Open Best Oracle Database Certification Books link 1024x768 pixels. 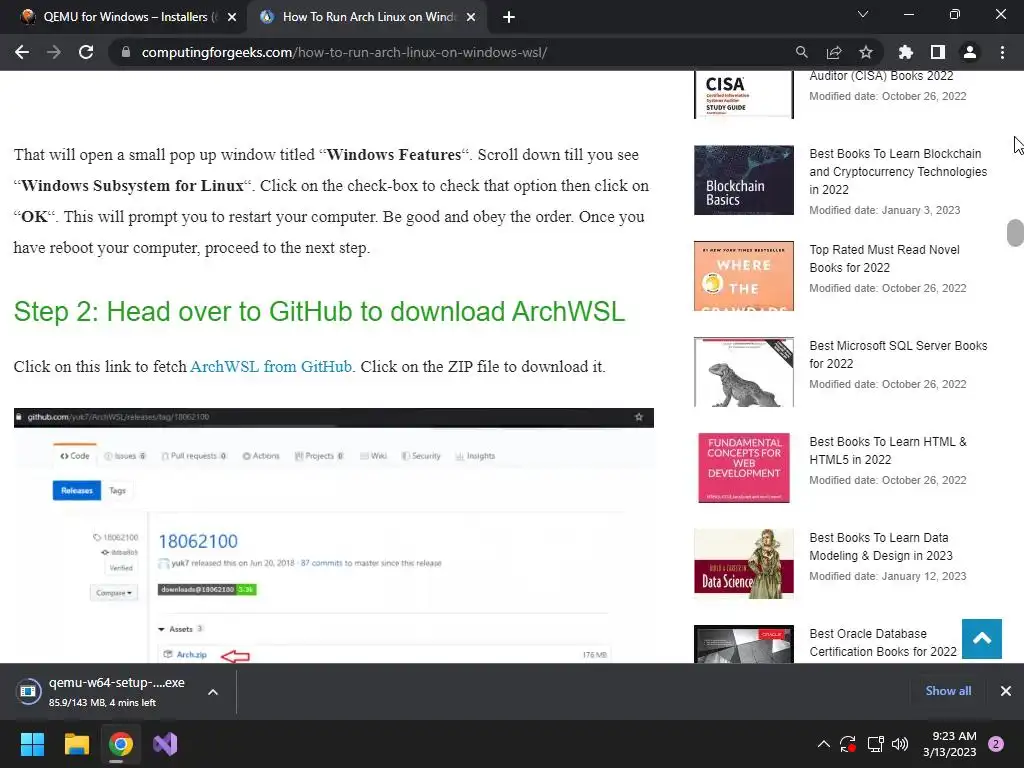[x=883, y=643]
